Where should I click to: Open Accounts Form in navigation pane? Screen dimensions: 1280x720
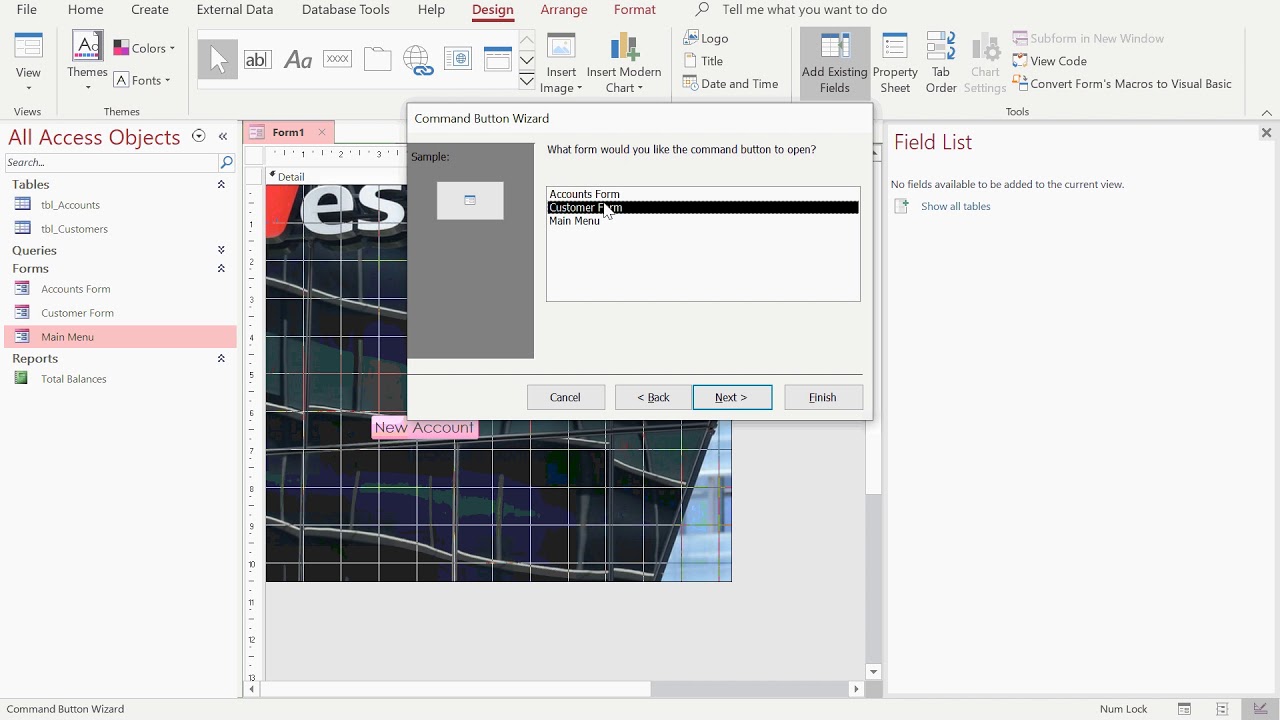(x=75, y=289)
